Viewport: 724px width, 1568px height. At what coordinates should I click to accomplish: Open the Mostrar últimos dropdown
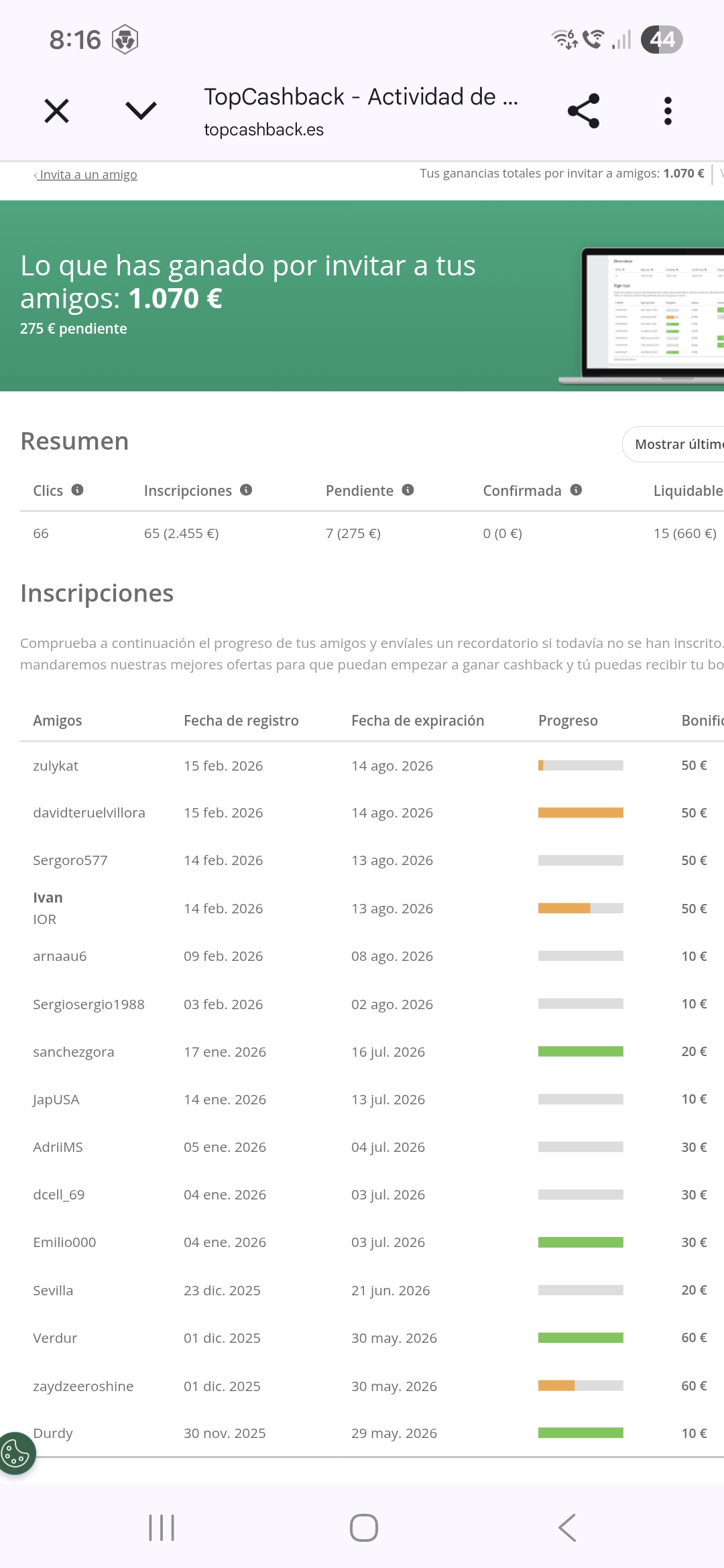[x=673, y=444]
